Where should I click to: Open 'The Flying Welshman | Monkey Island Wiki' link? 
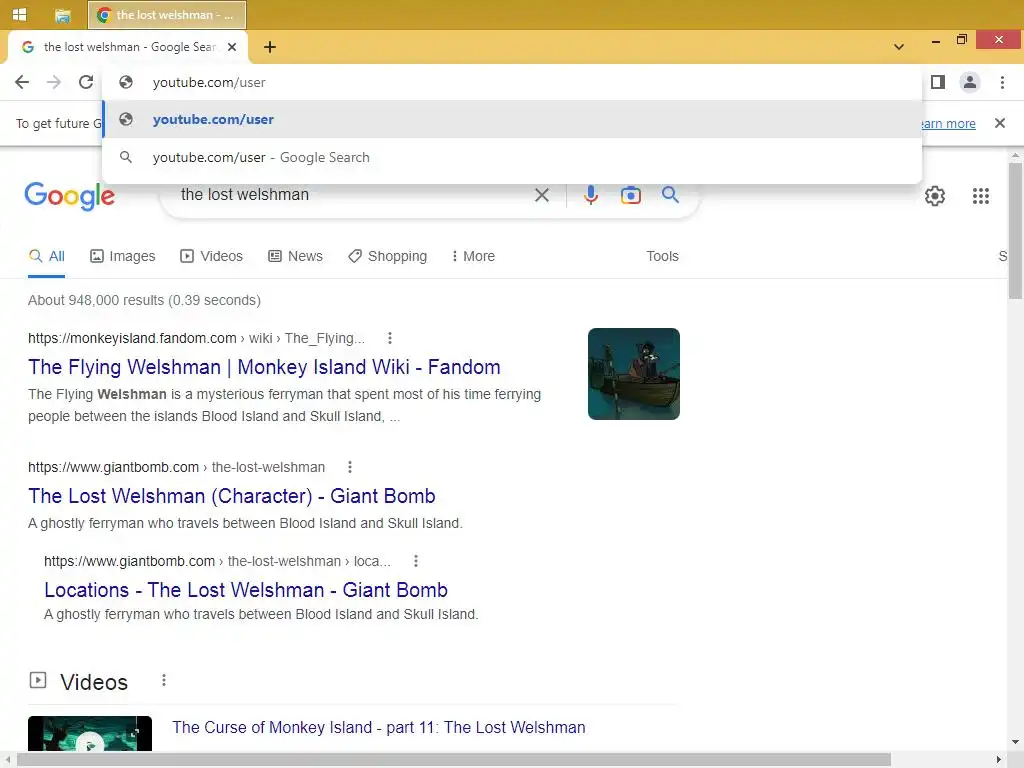[x=264, y=367]
